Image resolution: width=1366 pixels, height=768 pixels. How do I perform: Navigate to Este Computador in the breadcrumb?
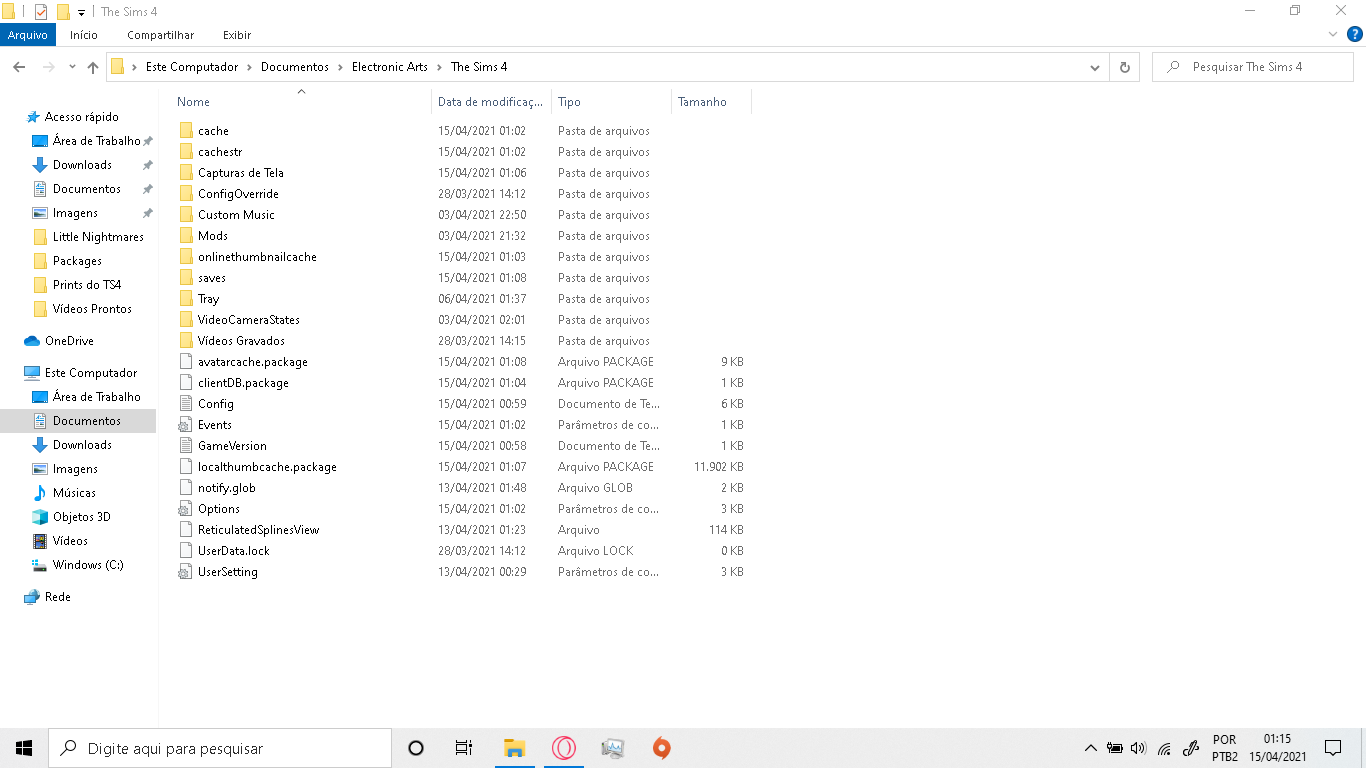tap(192, 67)
